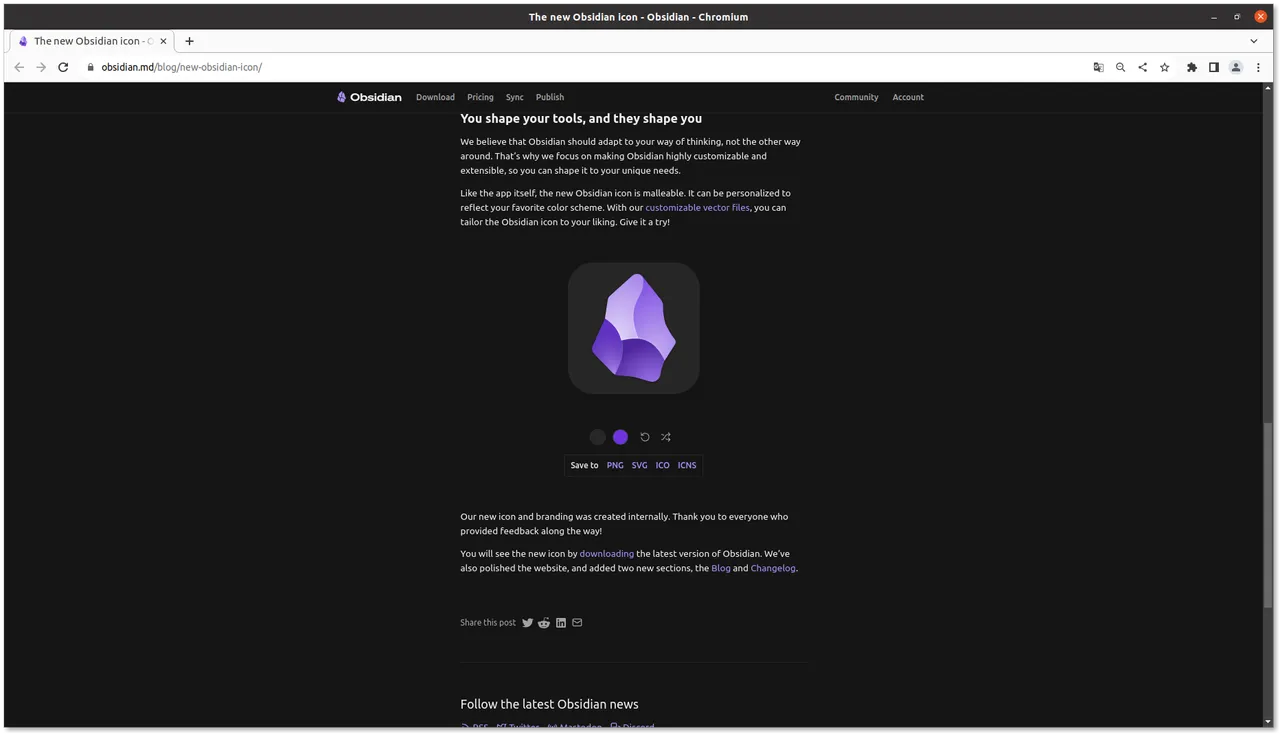This screenshot has width=1280, height=734.
Task: Click the browser forward arrow
Action: 41,67
